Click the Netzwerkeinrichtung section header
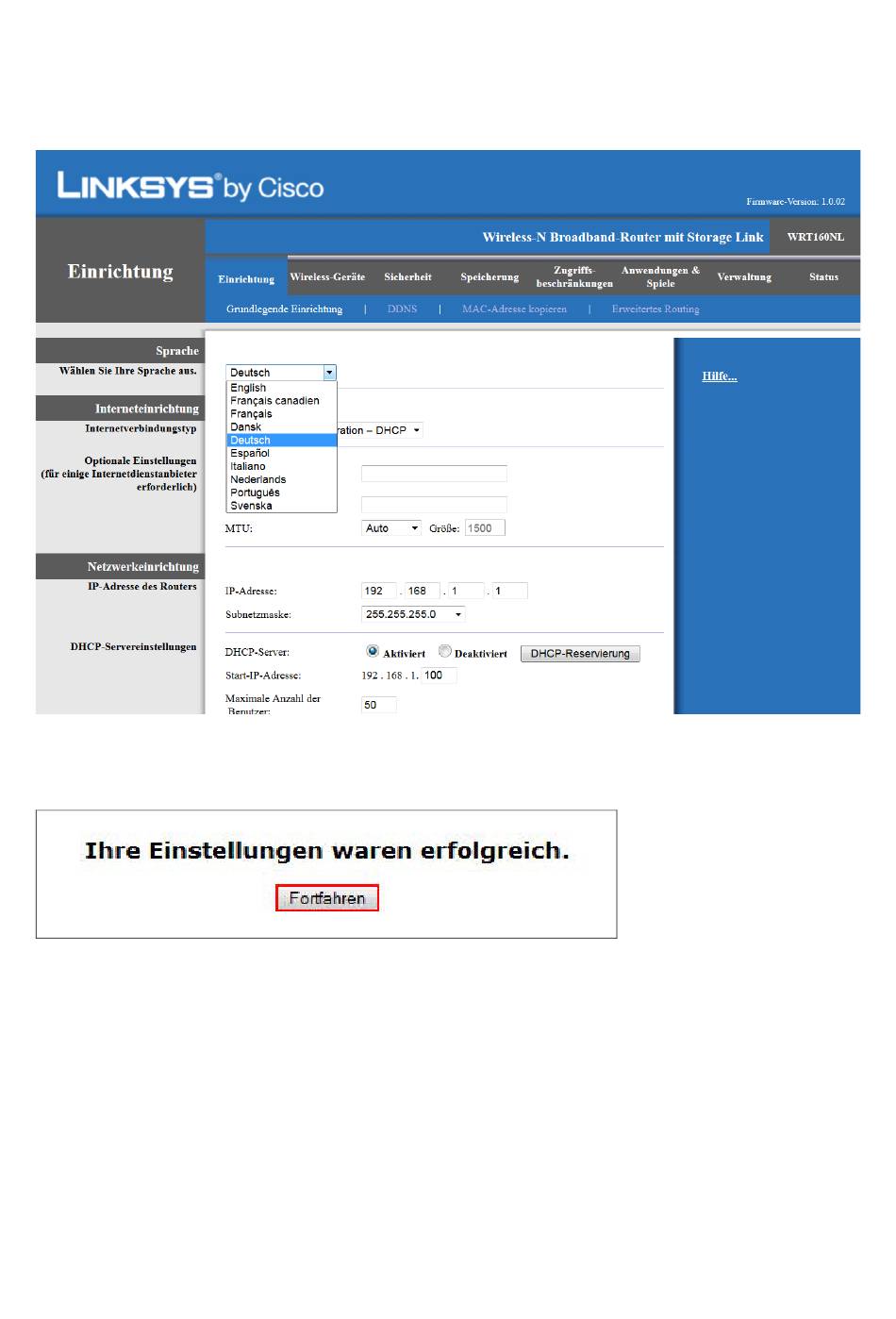896x1319 pixels. point(120,567)
